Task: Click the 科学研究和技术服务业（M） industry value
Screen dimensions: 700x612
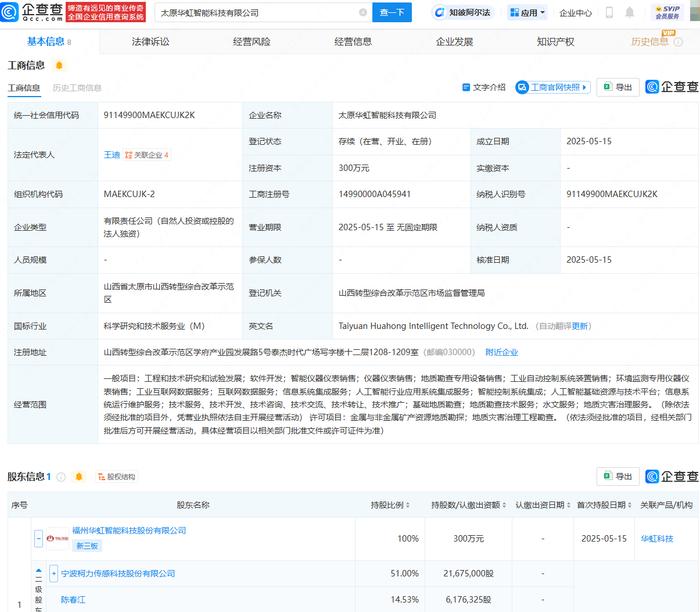Action: pyautogui.click(x=154, y=326)
